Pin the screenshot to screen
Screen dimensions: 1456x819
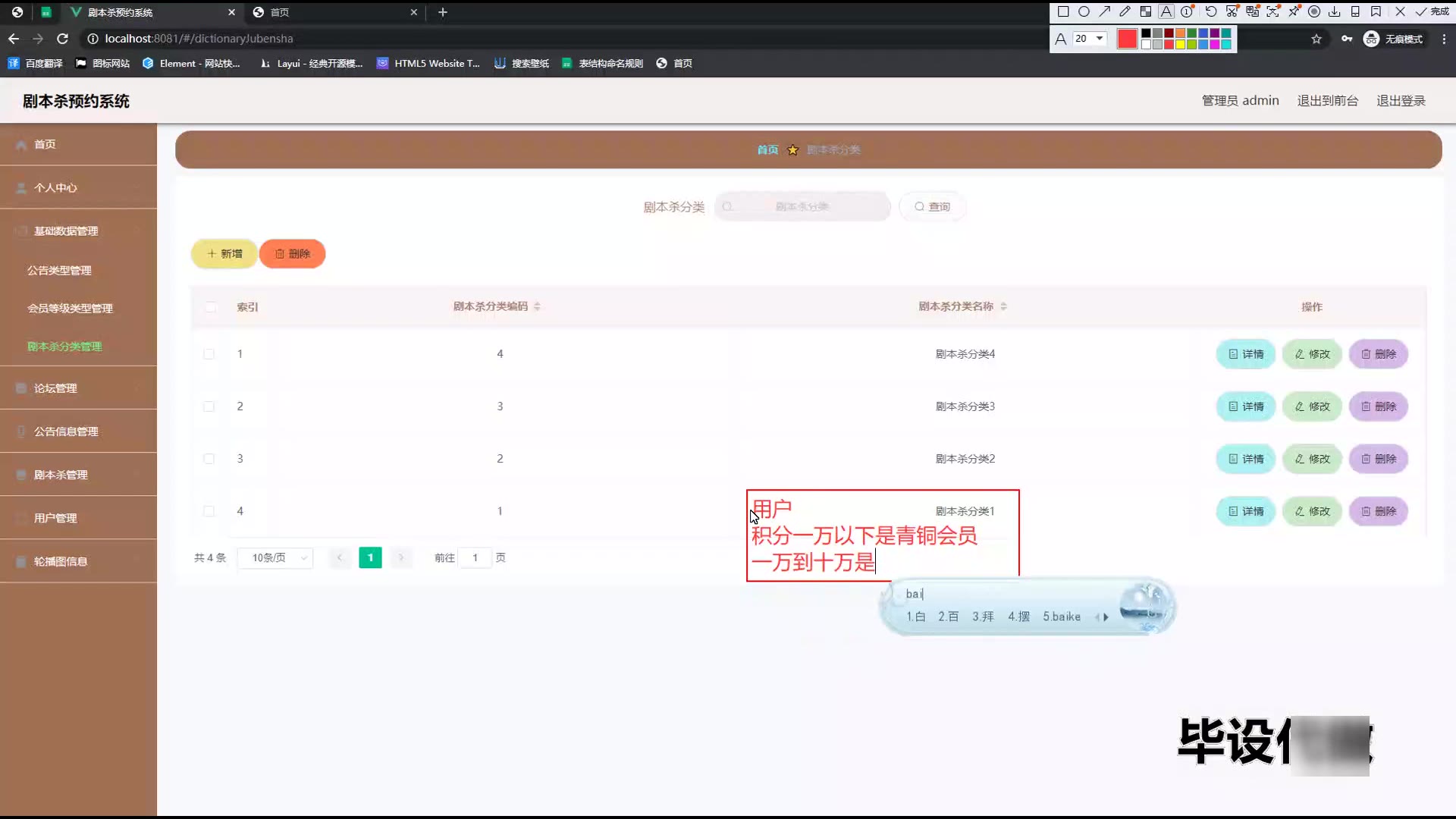[1294, 11]
